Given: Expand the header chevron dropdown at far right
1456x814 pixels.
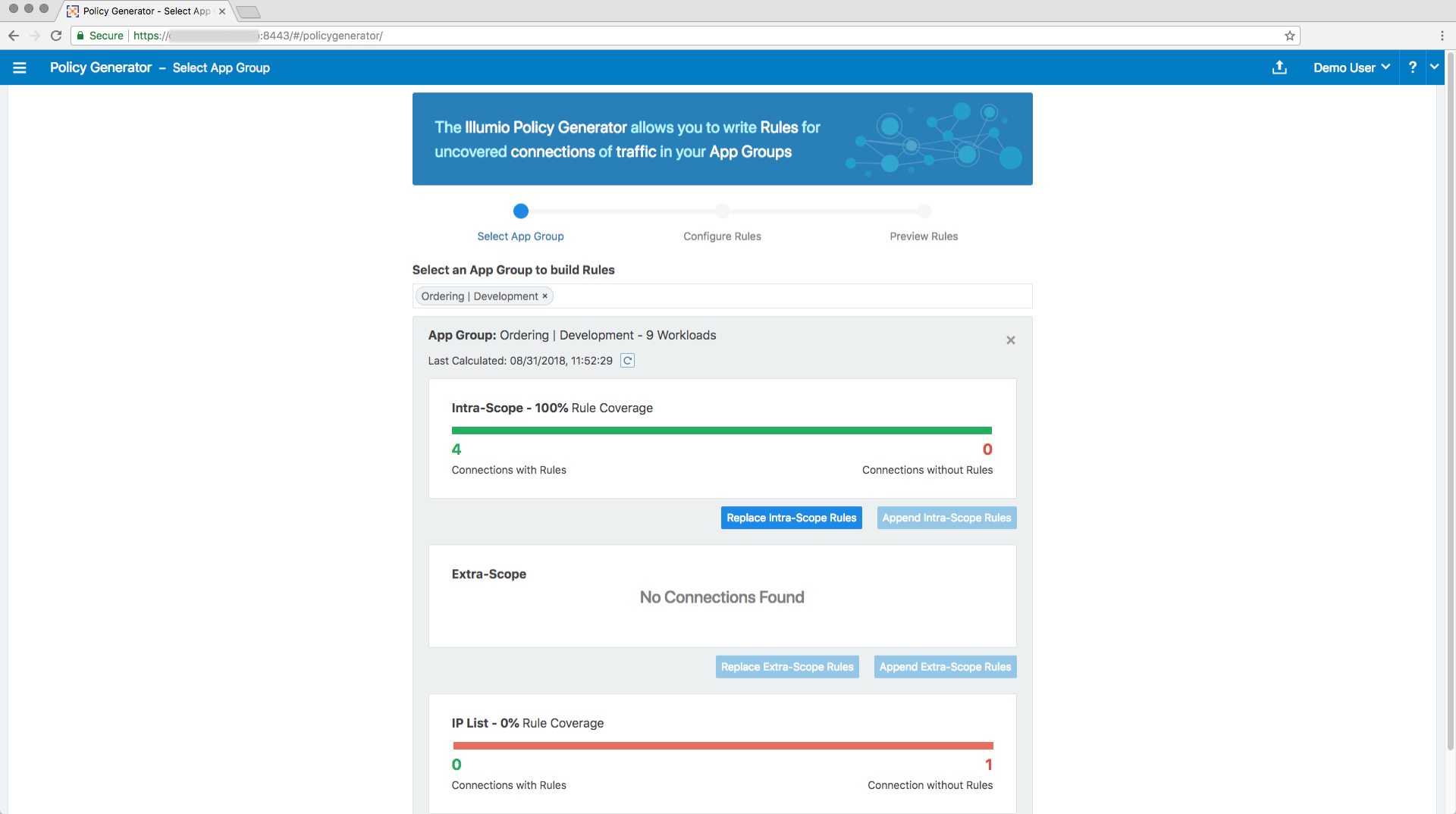Looking at the screenshot, I should tap(1434, 67).
